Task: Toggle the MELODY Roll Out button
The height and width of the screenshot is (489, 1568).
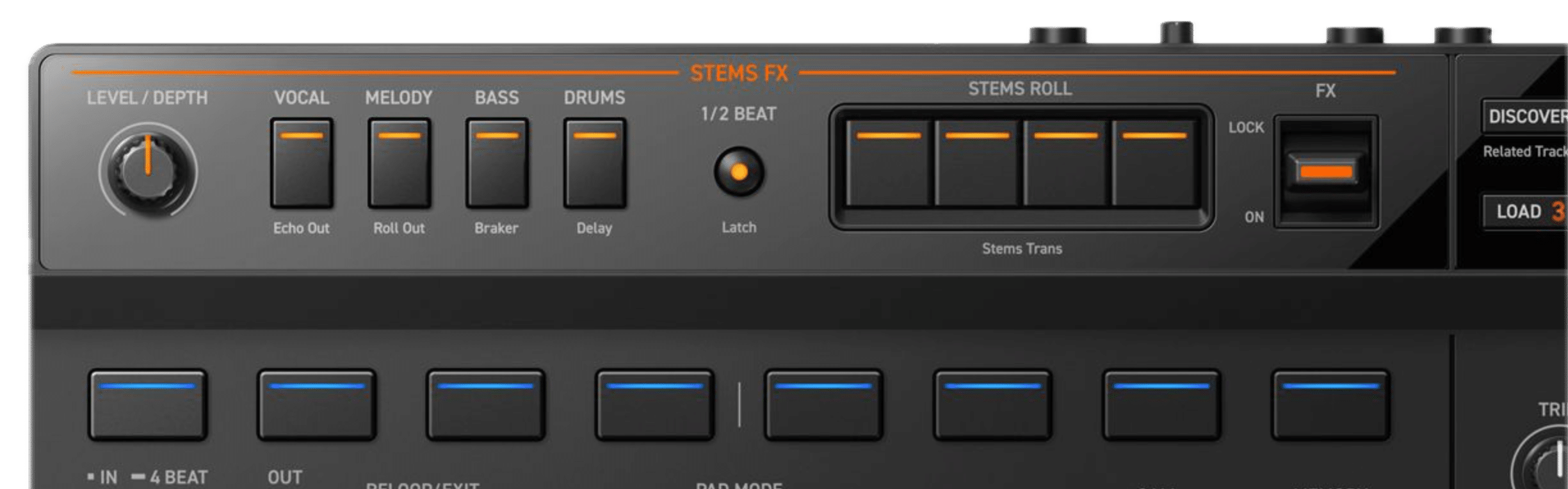Action: pyautogui.click(x=399, y=163)
